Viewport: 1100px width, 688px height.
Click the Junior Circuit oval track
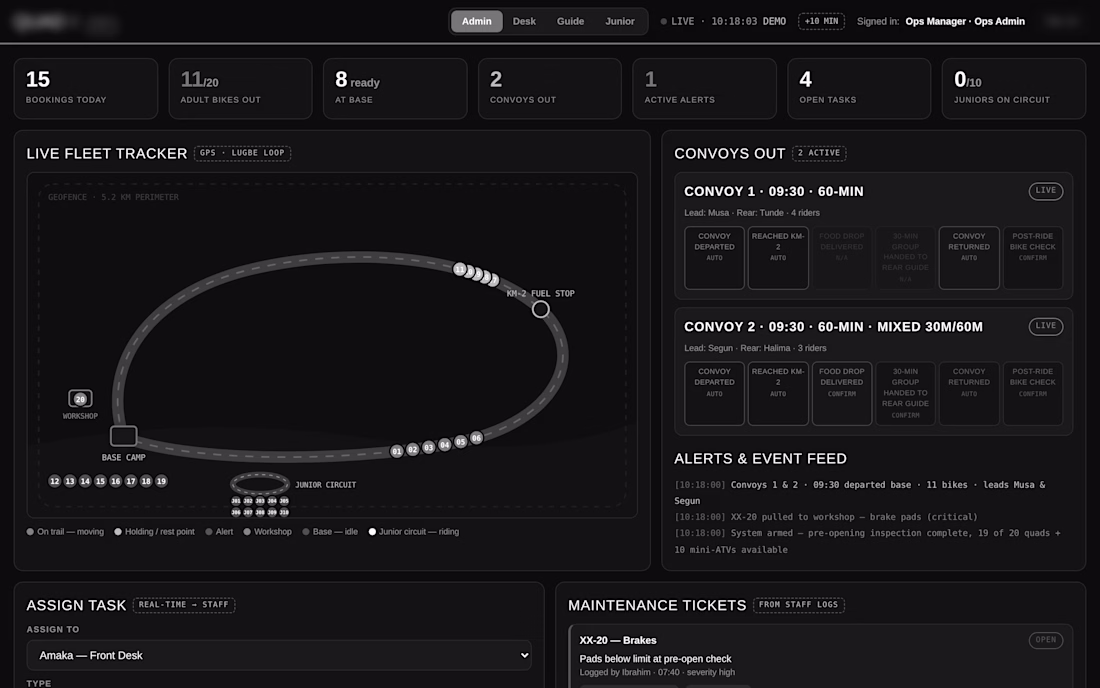click(x=260, y=484)
